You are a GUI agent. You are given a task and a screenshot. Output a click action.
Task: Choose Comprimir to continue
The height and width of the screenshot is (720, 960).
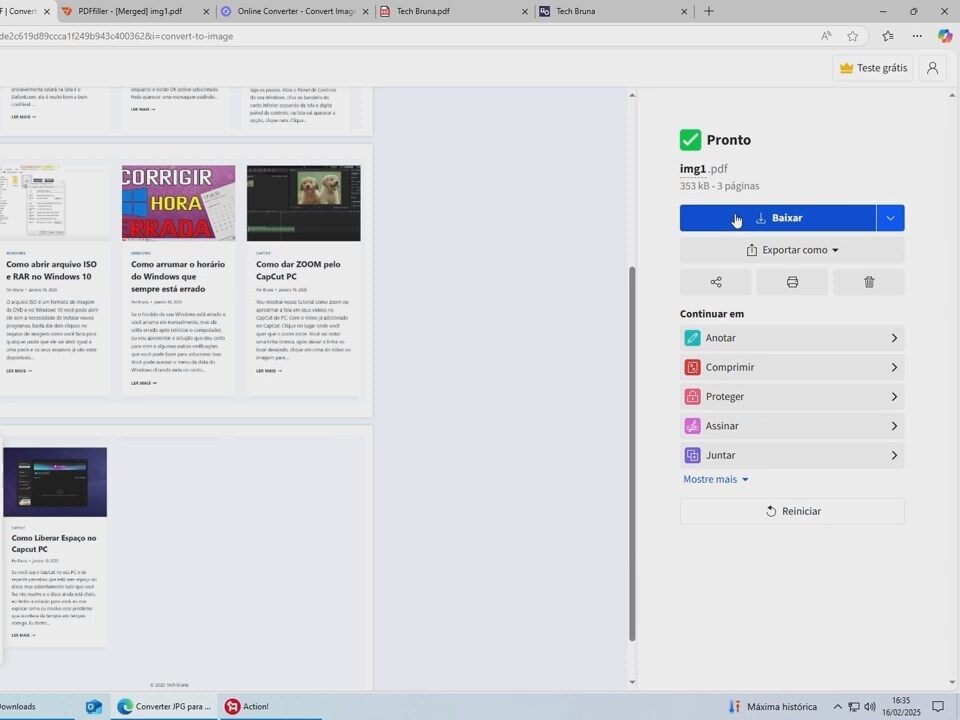click(792, 367)
